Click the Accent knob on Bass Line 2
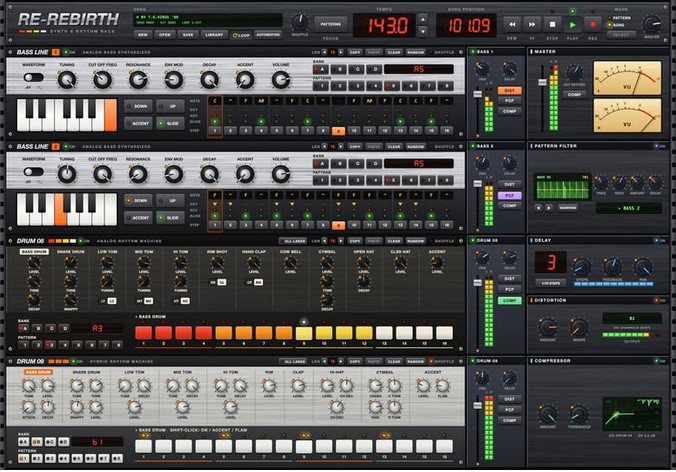Viewport: 676px width, 472px height. coord(245,174)
